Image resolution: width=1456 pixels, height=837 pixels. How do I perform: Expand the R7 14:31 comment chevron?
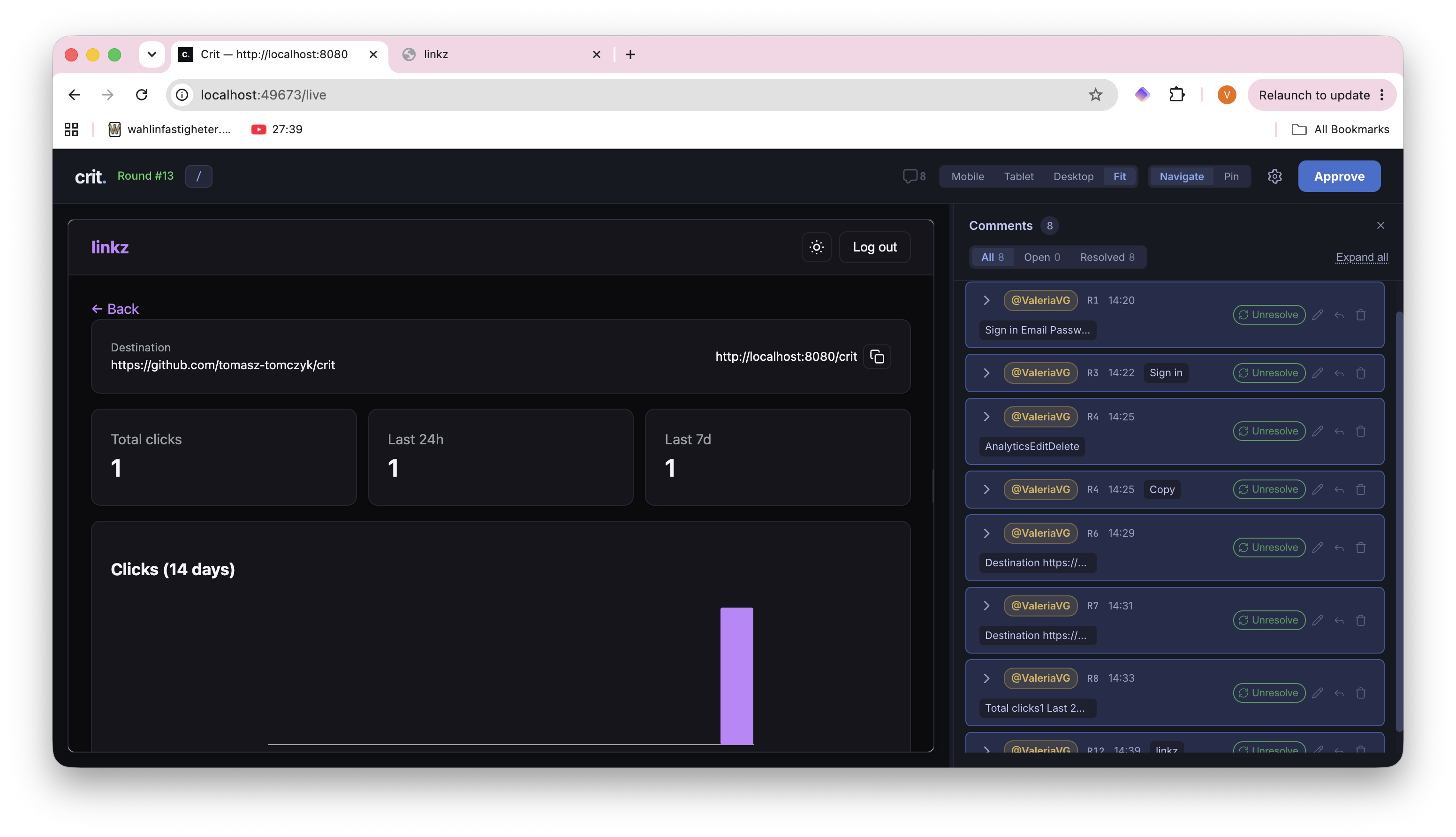(986, 605)
